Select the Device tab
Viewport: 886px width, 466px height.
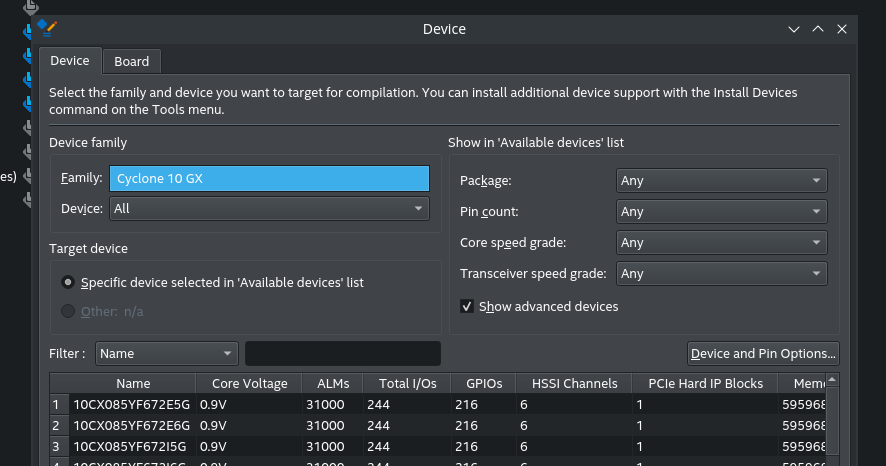click(x=70, y=61)
